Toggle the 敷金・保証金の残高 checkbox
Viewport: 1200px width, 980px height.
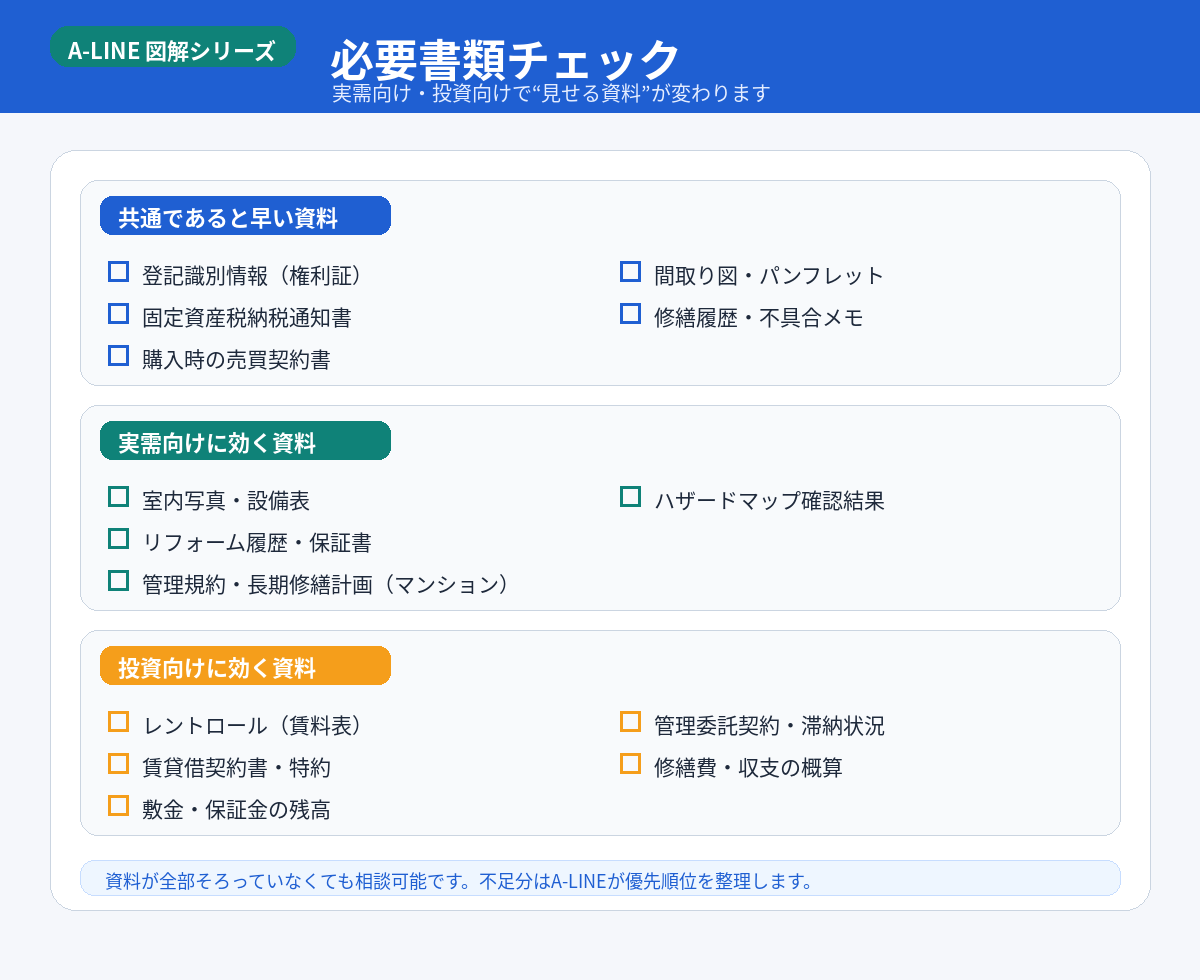pyautogui.click(x=119, y=805)
